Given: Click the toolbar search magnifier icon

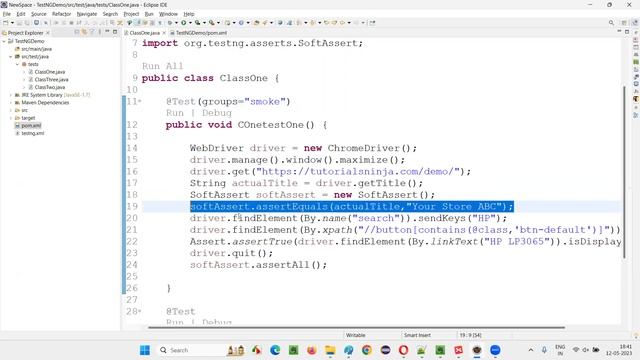Looking at the screenshot, I should coord(611,23).
